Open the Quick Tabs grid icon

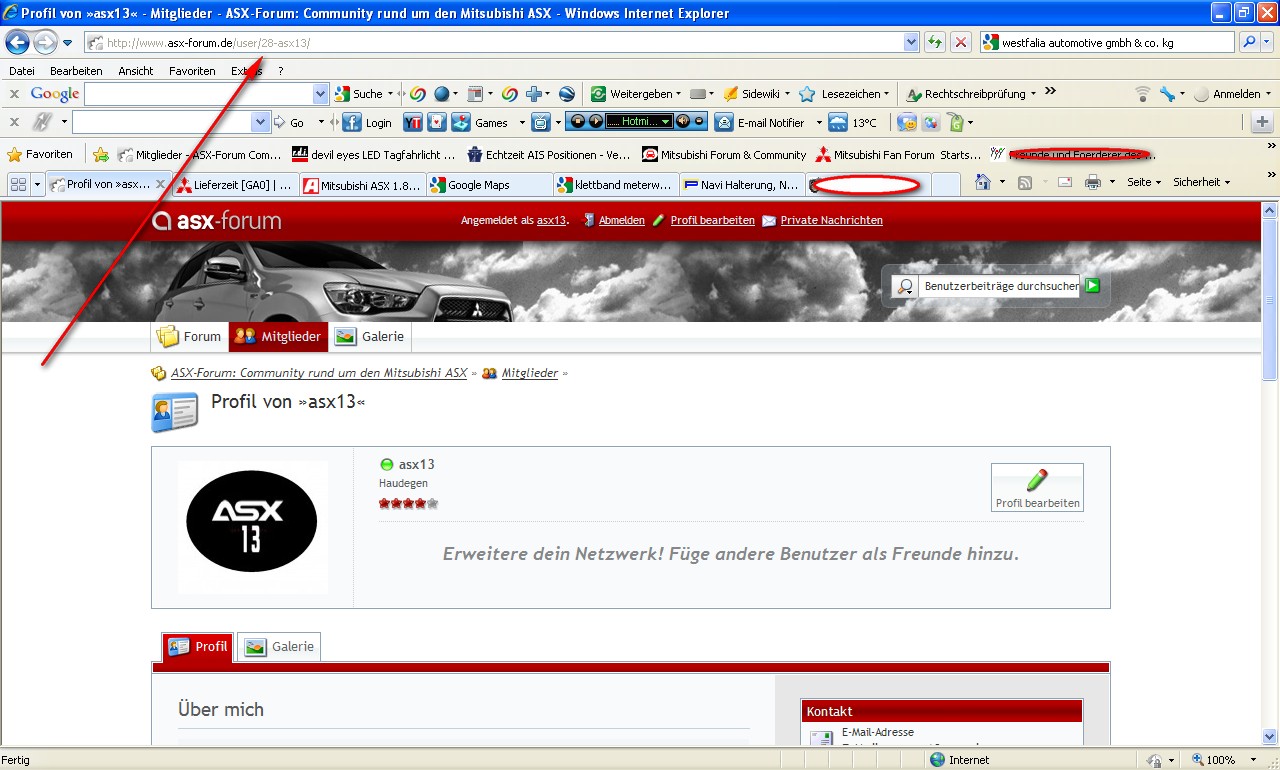pos(18,184)
